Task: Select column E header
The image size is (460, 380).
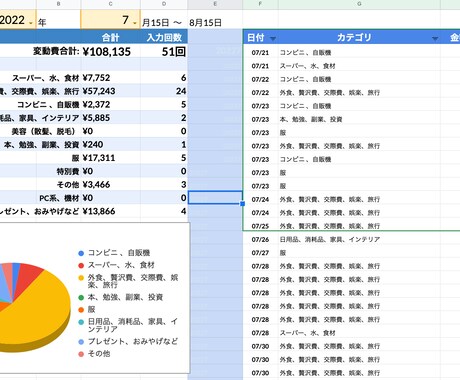Action: coord(215,4)
